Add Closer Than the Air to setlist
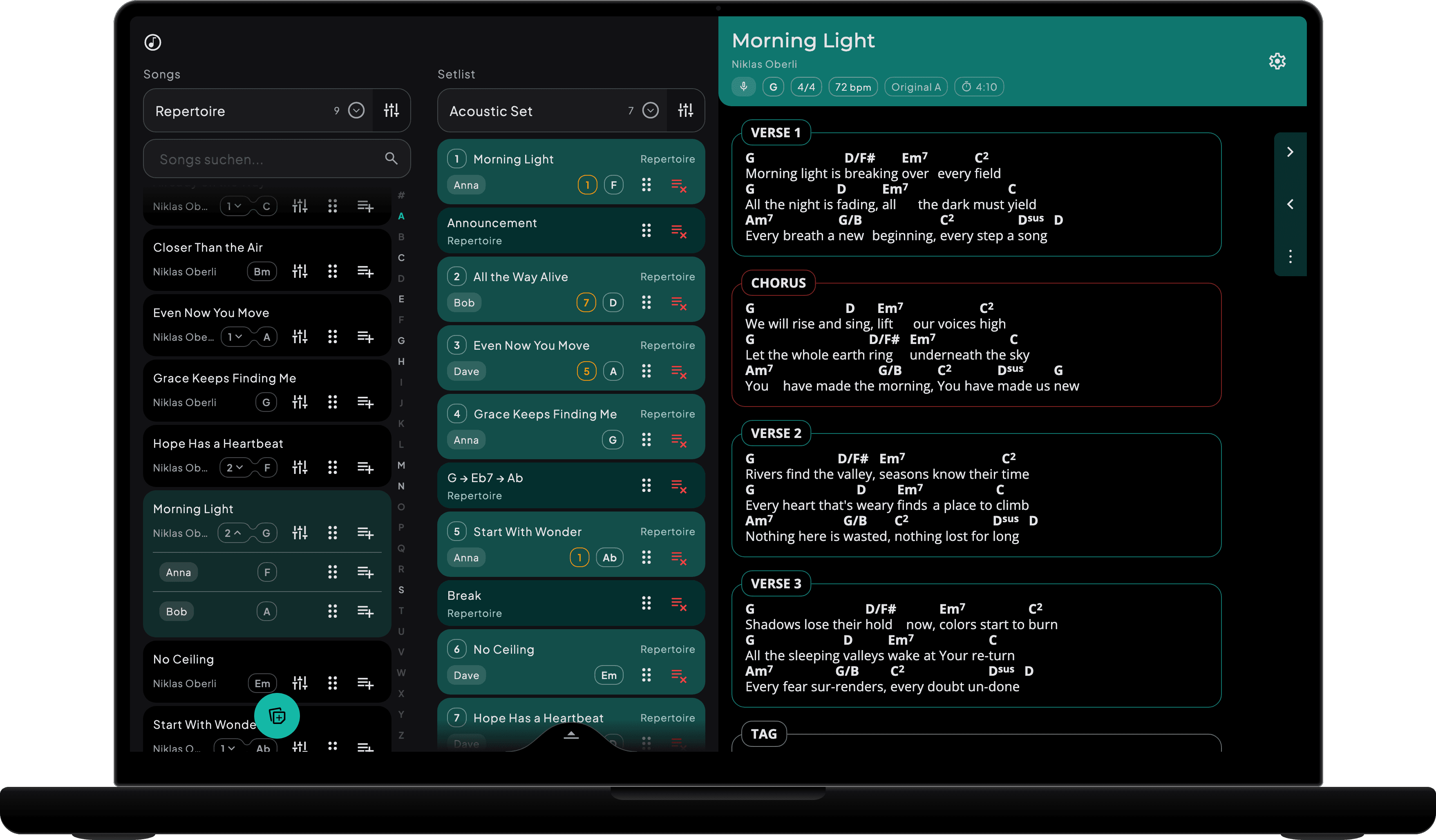The image size is (1436, 840). click(x=365, y=272)
